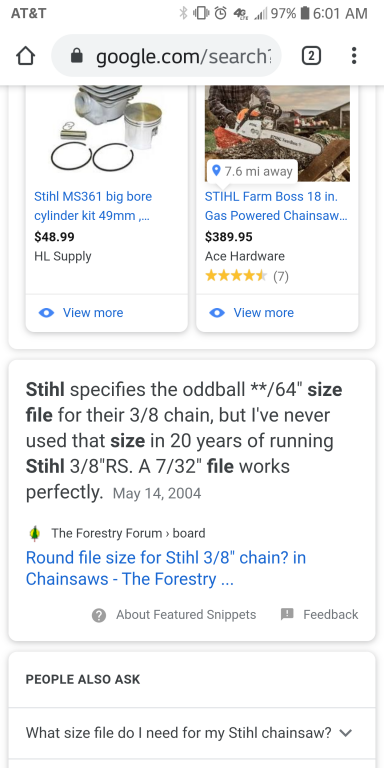Open STIHL Farm Boss 18 in. chainsaw link
This screenshot has width=384, height=768.
pyautogui.click(x=276, y=206)
